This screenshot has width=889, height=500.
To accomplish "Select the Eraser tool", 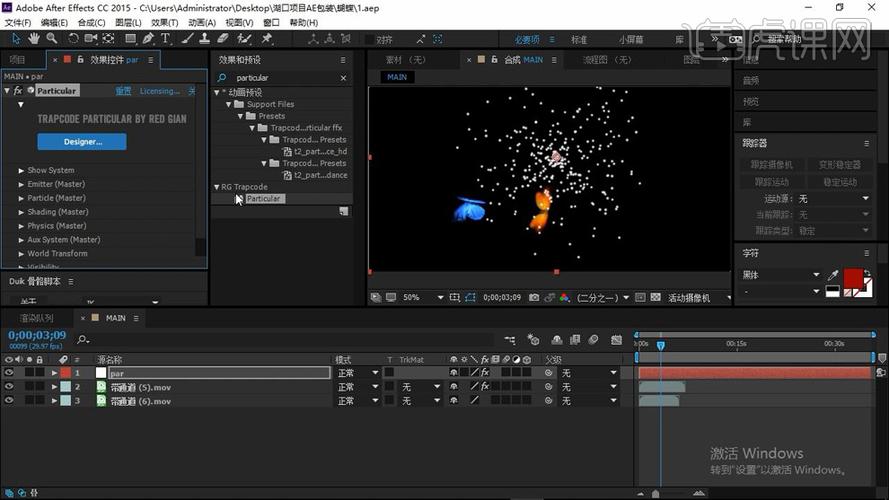I will click(x=223, y=39).
